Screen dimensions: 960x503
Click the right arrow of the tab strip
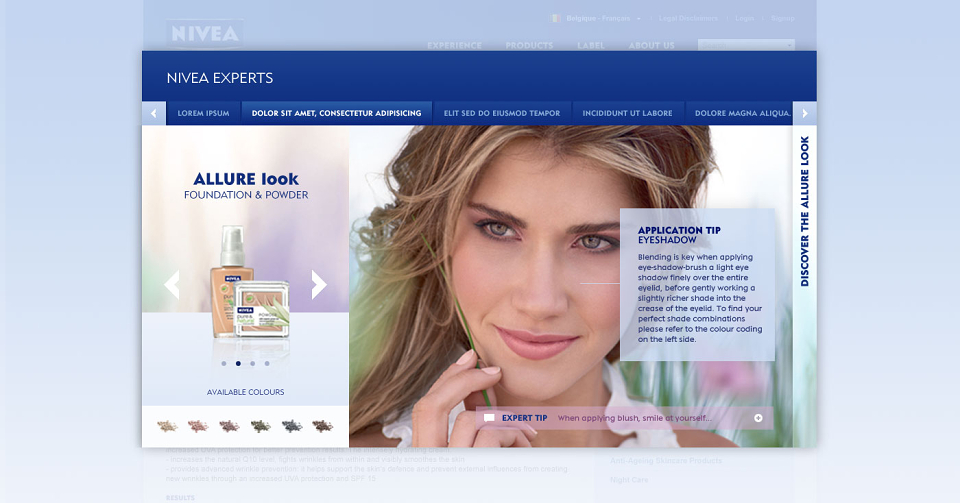[x=804, y=113]
